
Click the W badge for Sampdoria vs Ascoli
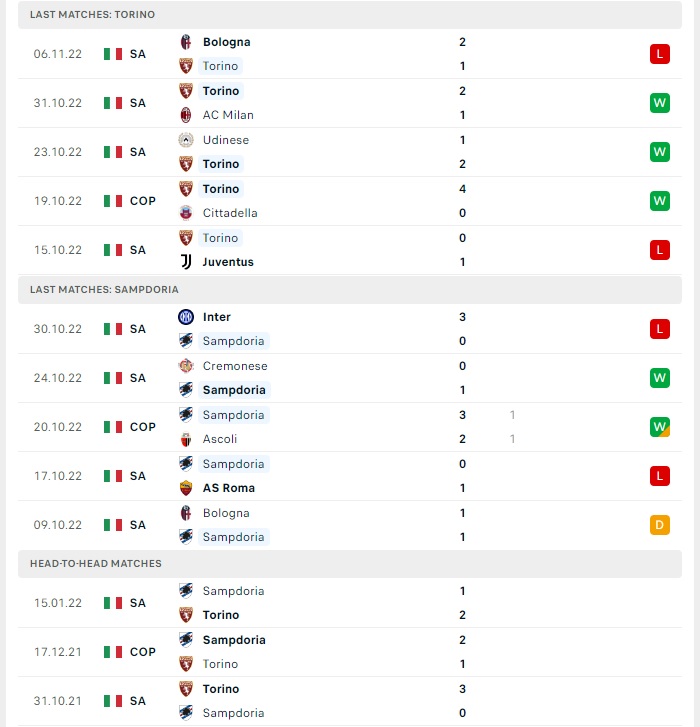pyautogui.click(x=660, y=427)
